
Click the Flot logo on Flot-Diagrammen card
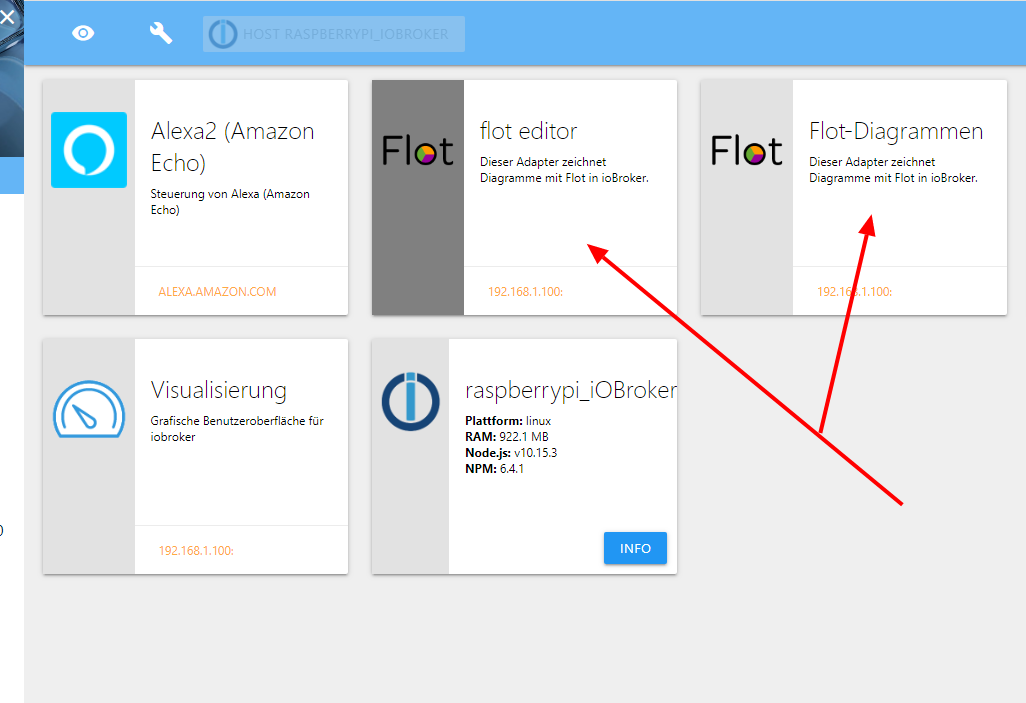(x=747, y=151)
